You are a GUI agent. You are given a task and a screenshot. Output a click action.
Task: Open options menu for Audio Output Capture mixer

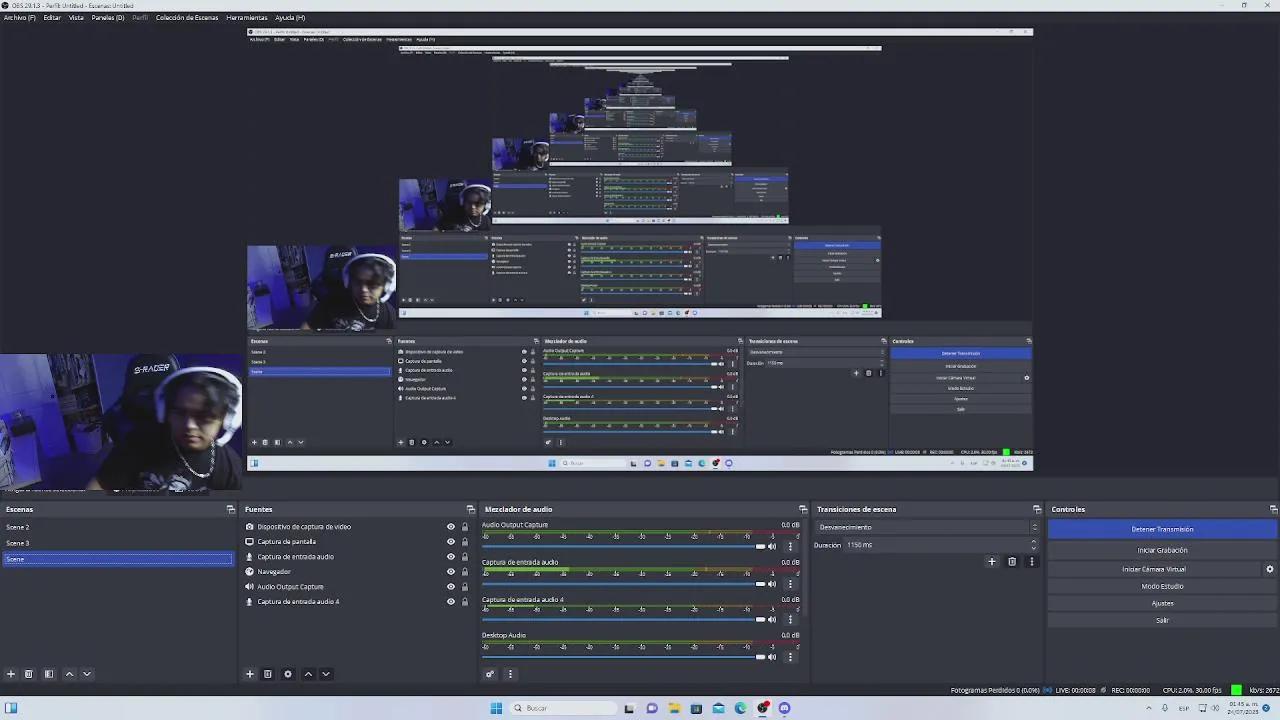click(x=790, y=547)
